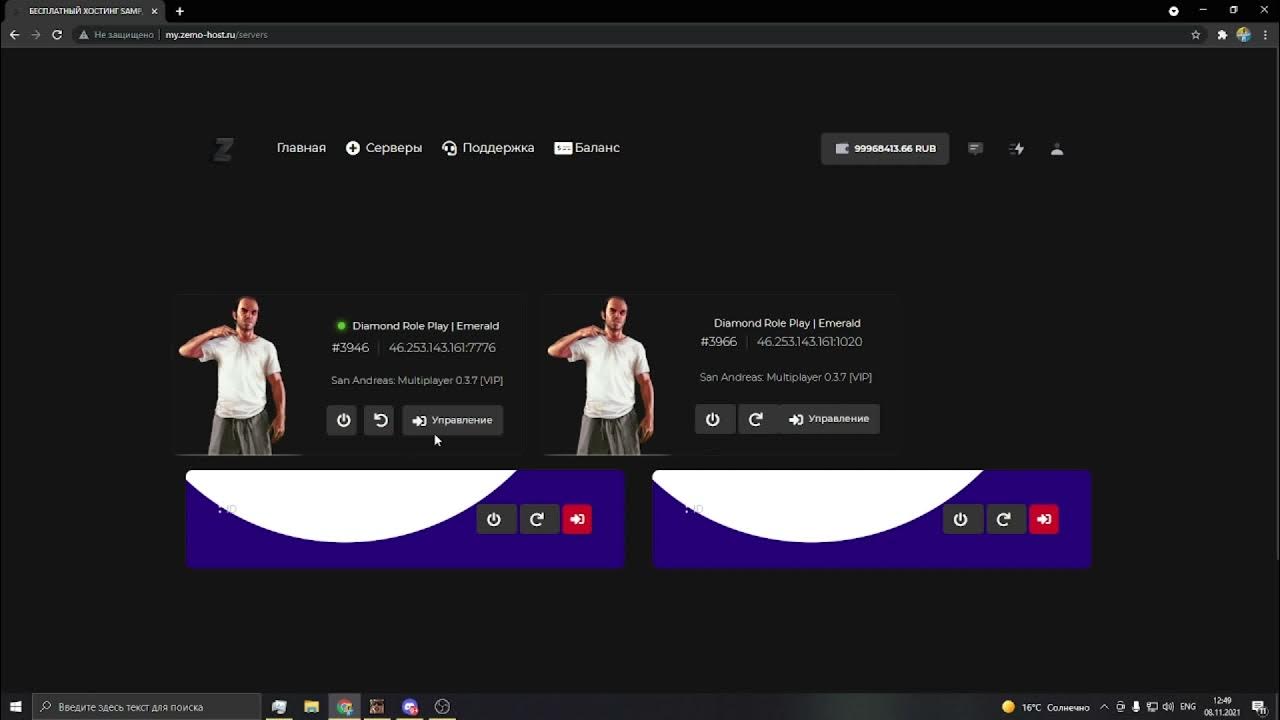Open the Серверы menu item
Viewport: 1280px width, 720px height.
click(384, 148)
